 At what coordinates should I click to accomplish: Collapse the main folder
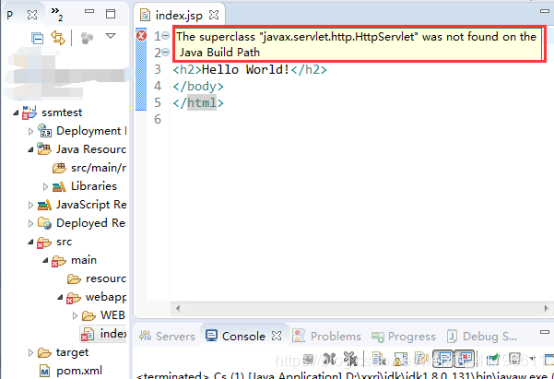click(x=45, y=260)
